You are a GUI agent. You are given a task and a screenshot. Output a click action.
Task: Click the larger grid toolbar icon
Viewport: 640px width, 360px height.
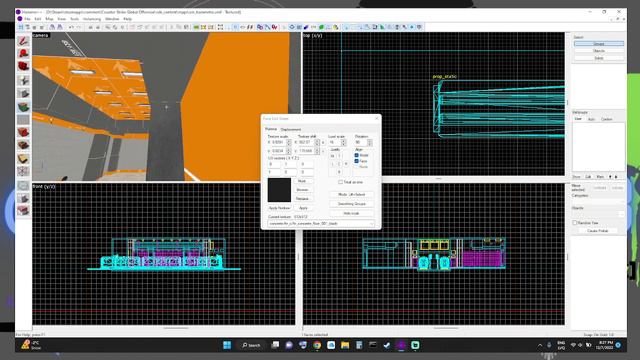(x=41, y=27)
